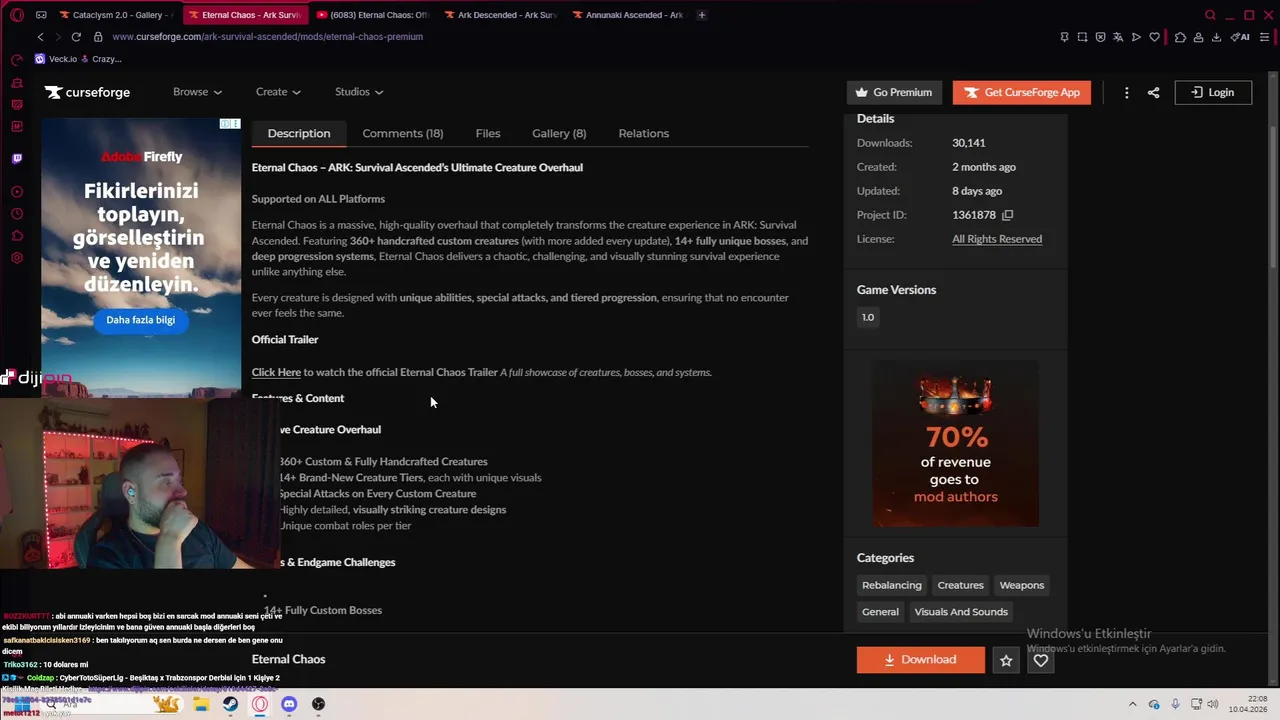This screenshot has width=1280, height=720.
Task: Open the Twitch sidebar icon
Action: 17,158
